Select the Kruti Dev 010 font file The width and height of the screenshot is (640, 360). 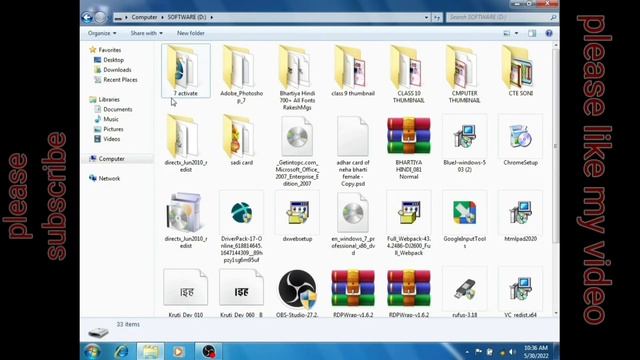click(x=186, y=293)
